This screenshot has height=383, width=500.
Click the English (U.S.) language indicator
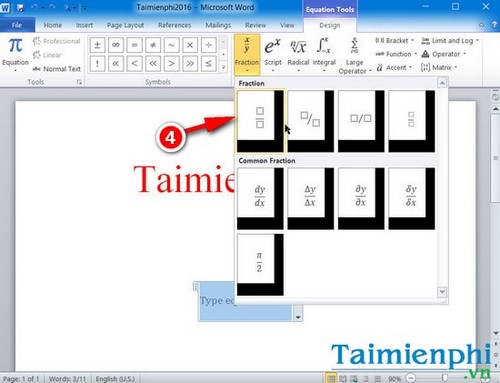(x=115, y=379)
